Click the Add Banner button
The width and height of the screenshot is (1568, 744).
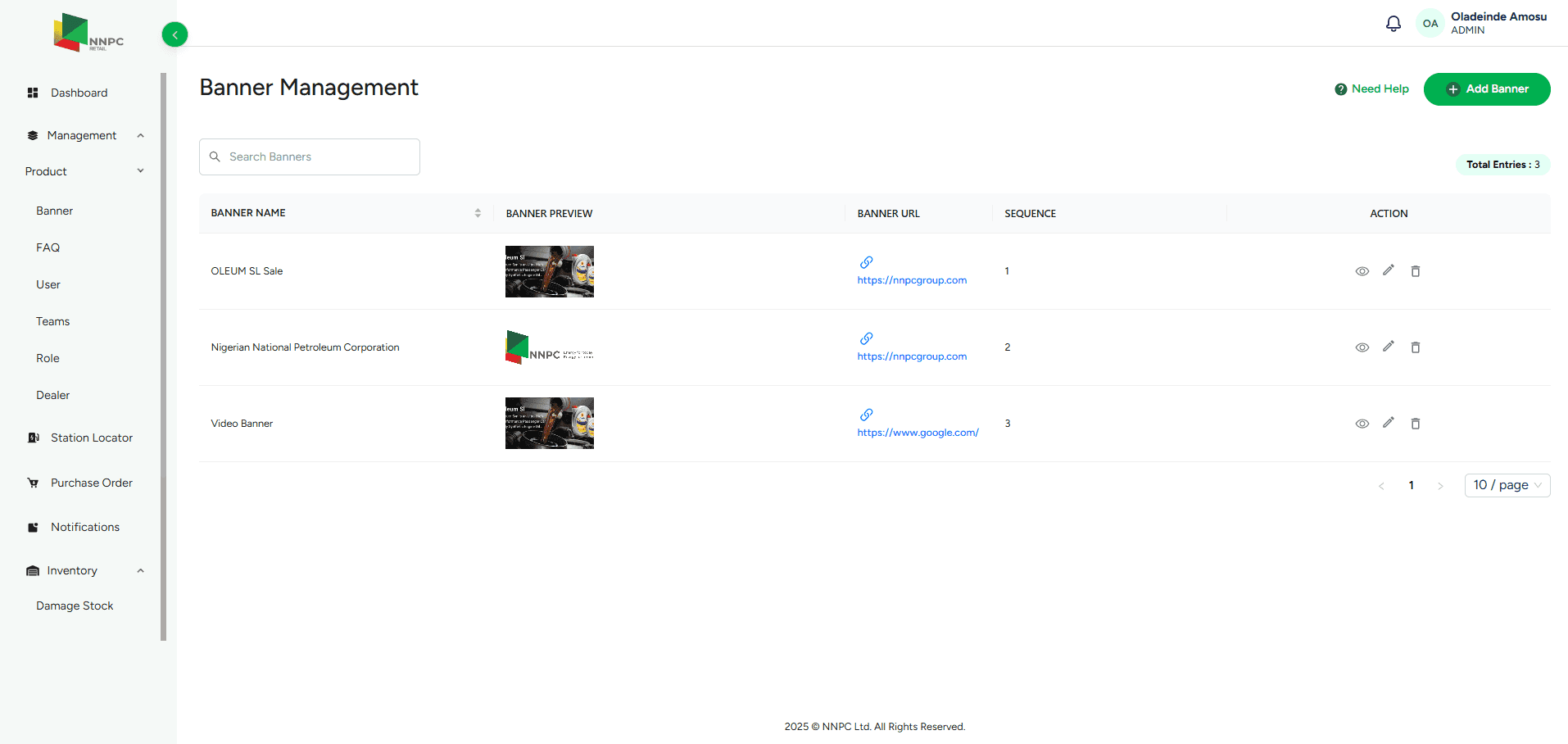1486,89
